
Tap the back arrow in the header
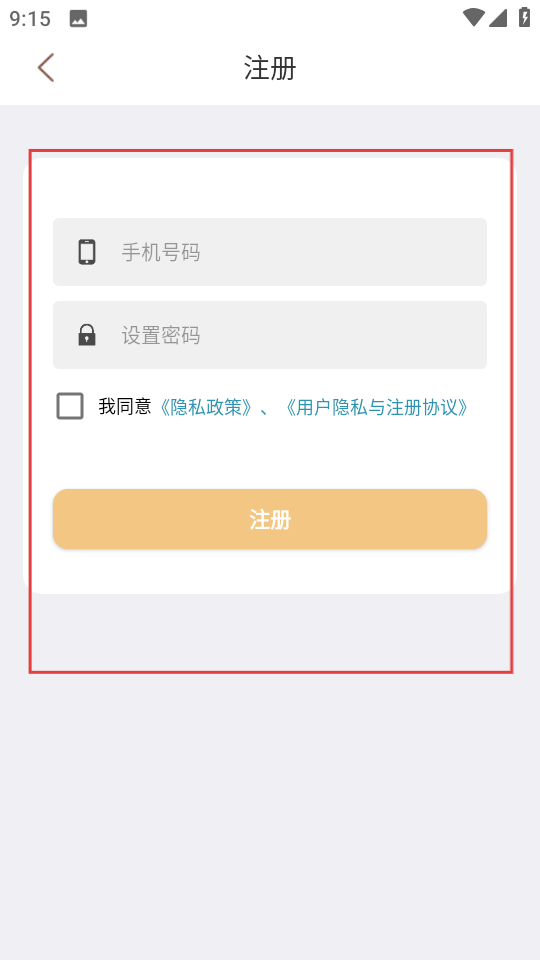point(46,67)
